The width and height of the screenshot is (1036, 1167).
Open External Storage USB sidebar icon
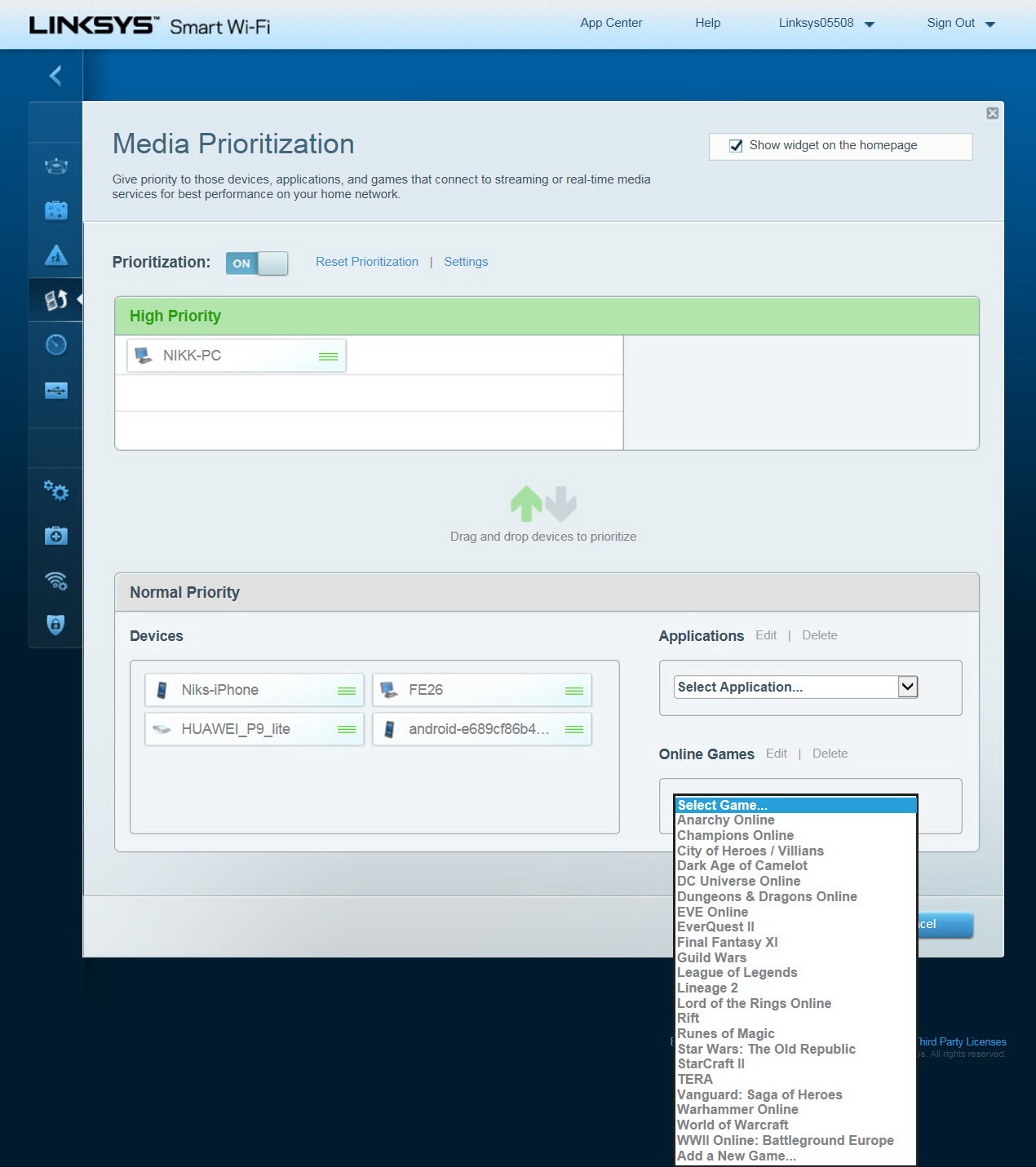55,390
